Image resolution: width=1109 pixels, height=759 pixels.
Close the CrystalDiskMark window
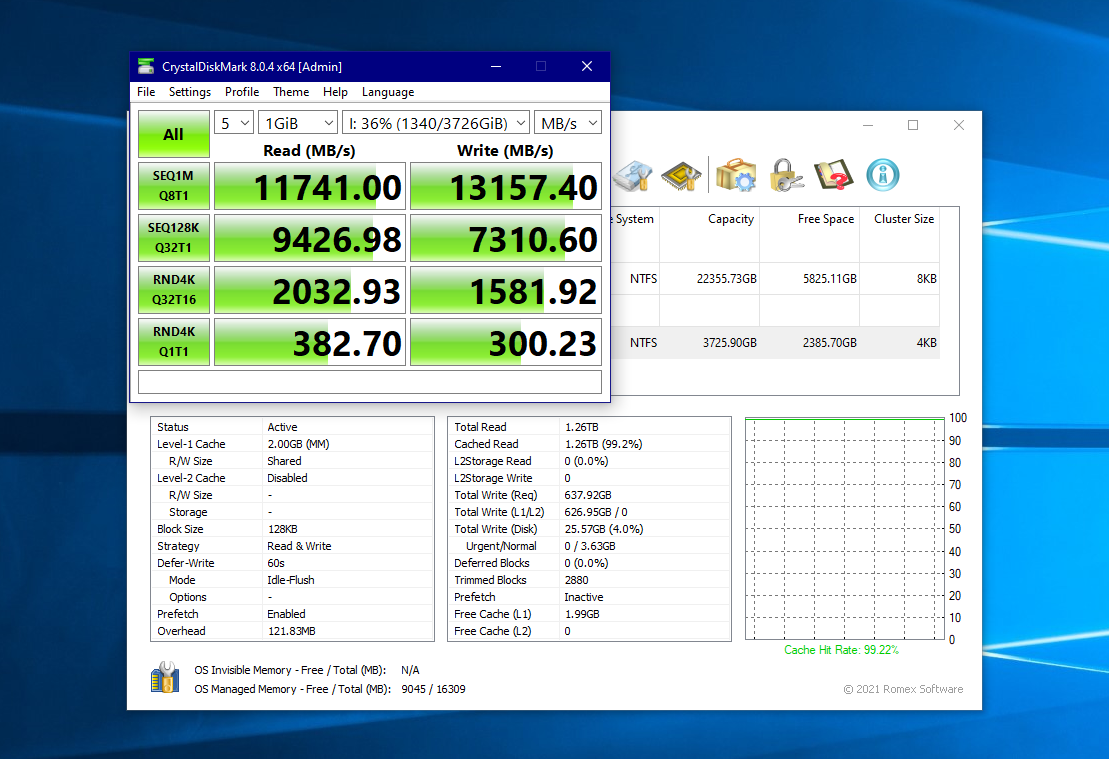click(x=586, y=66)
